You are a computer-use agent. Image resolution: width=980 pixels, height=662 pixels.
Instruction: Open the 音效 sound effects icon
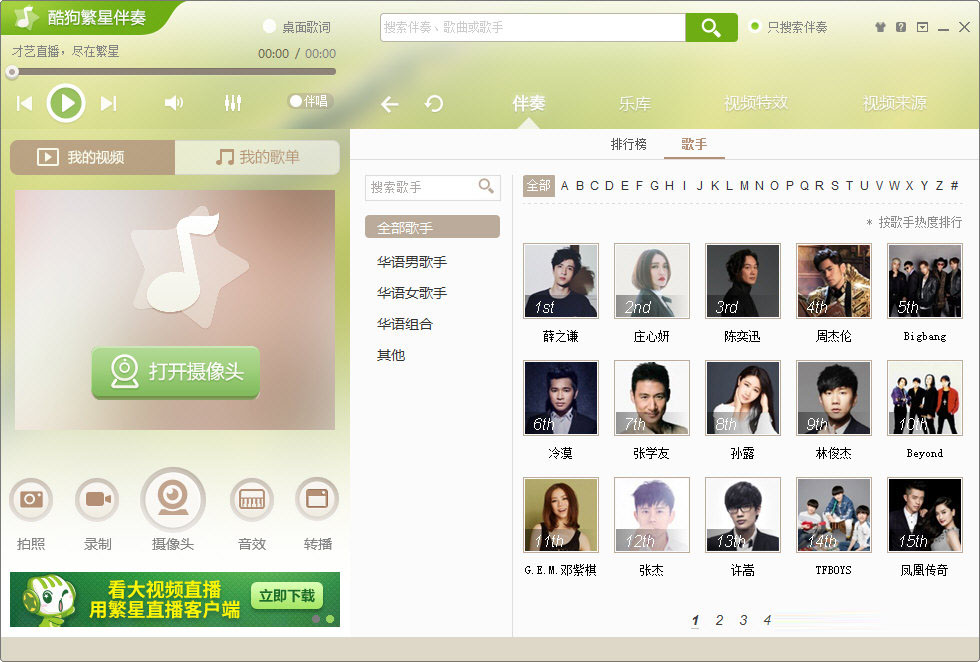click(252, 499)
